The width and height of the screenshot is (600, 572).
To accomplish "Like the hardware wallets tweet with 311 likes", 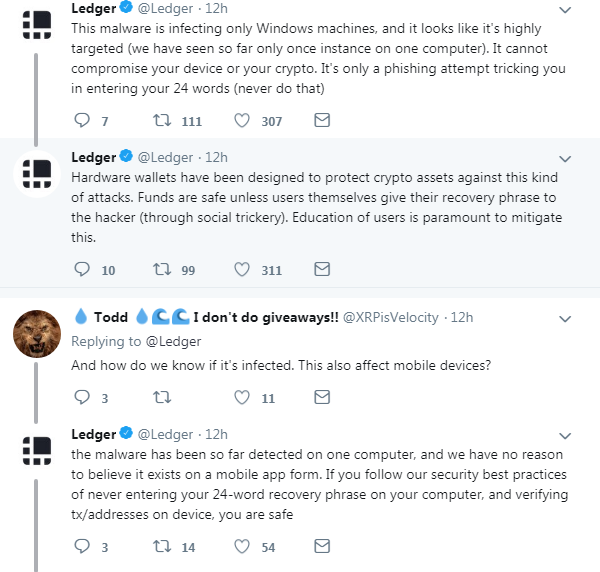I will coord(242,269).
